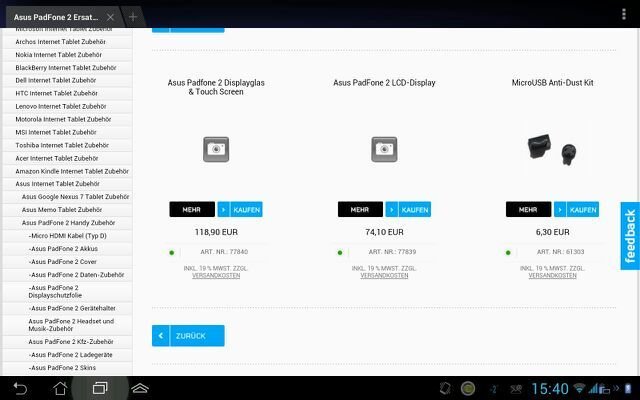Open the recent apps icon
The image size is (640, 400).
[x=100, y=388]
